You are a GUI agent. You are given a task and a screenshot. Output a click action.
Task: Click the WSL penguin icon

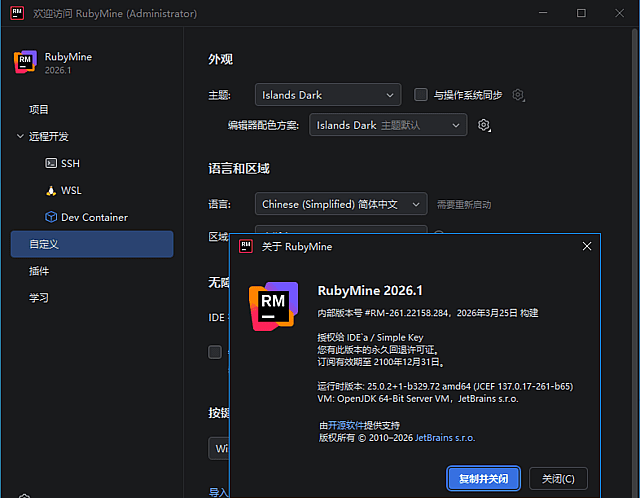click(51, 191)
